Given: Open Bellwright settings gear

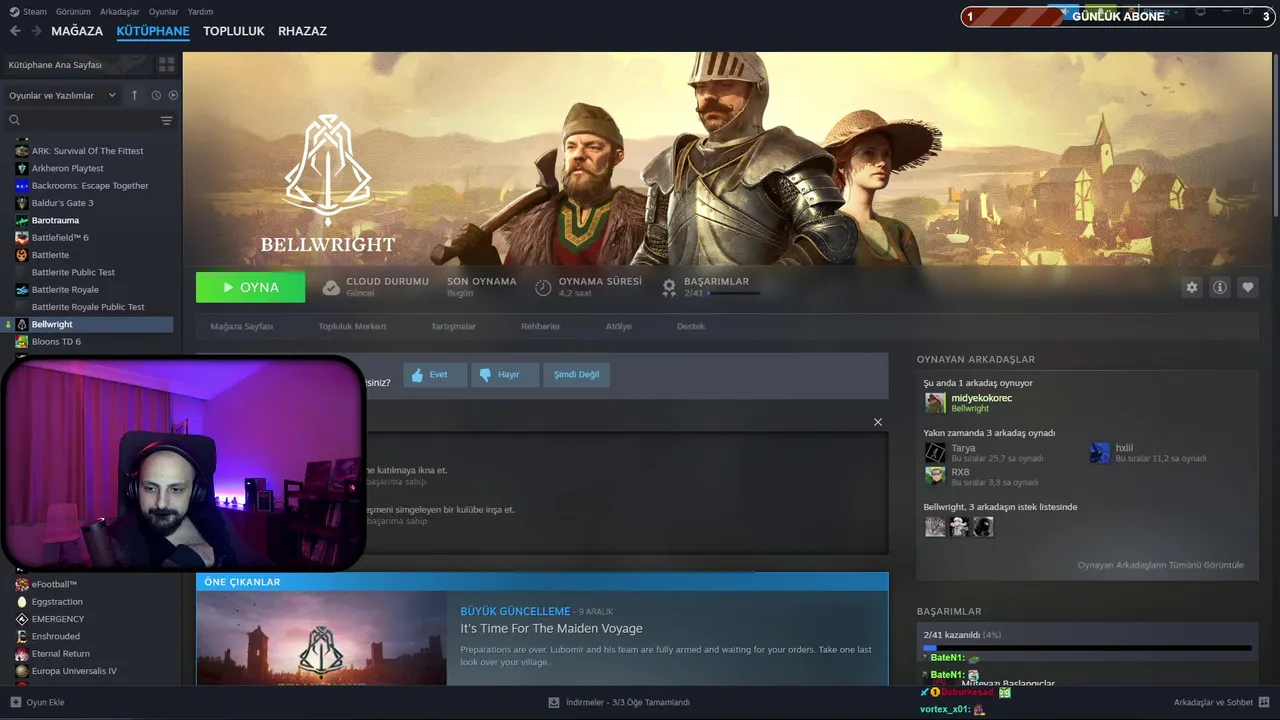Looking at the screenshot, I should pos(1192,287).
